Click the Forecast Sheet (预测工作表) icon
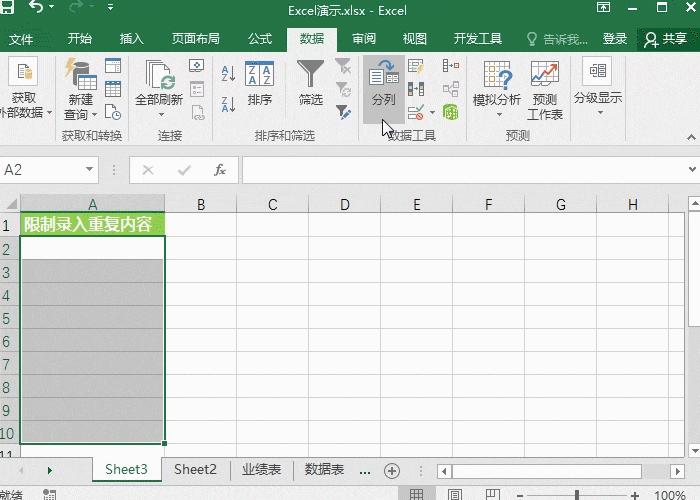 pos(545,88)
